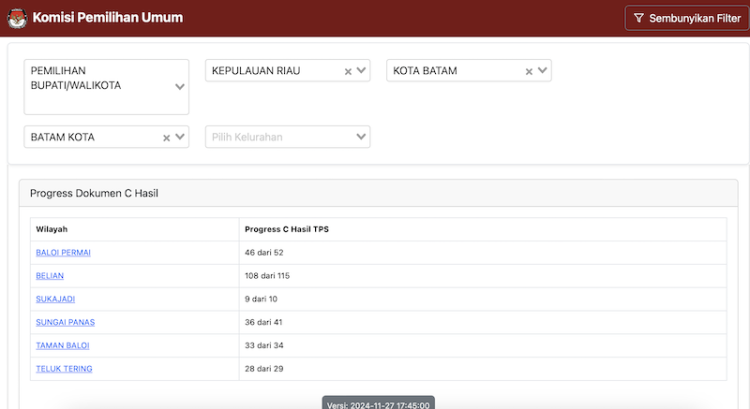Open the Pemilihan Bupati/Walikota dropdown
The width and height of the screenshot is (750, 409).
tap(107, 87)
